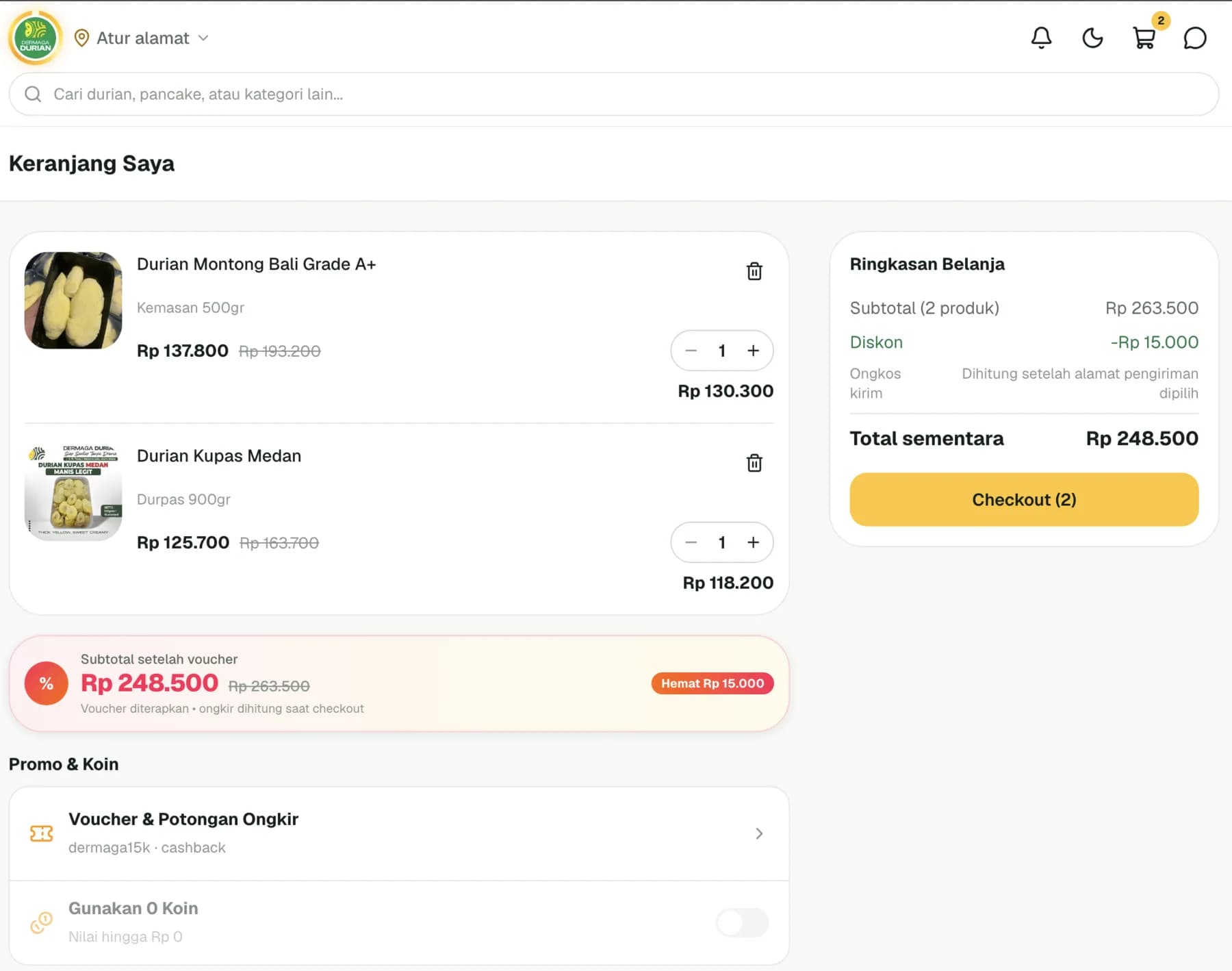The height and width of the screenshot is (971, 1232).
Task: Open the shopping cart icon
Action: (1144, 38)
